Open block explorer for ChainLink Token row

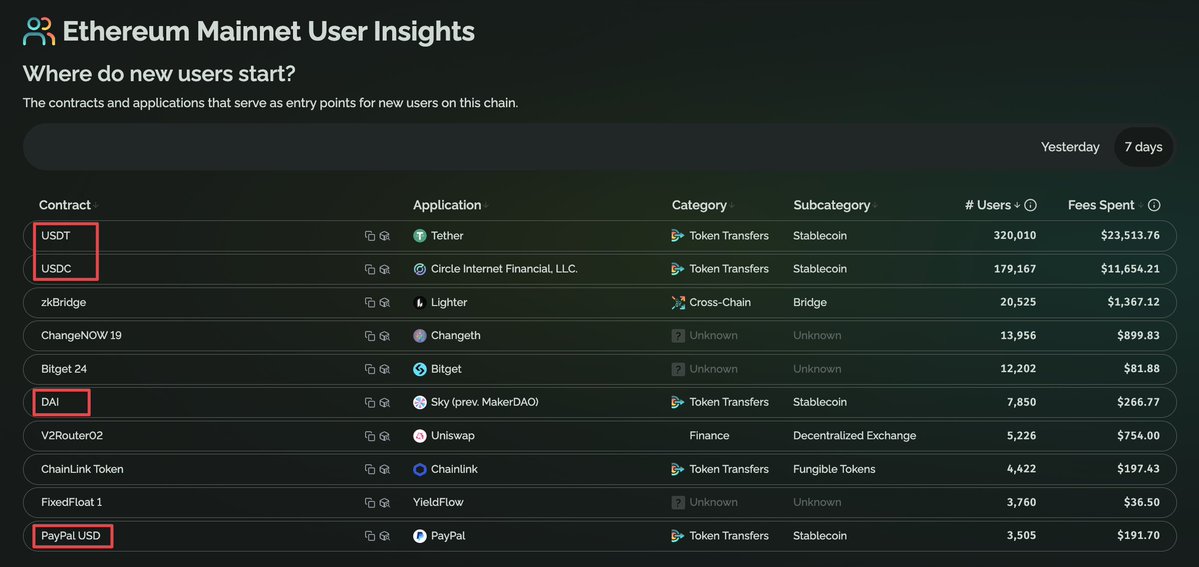(x=385, y=469)
